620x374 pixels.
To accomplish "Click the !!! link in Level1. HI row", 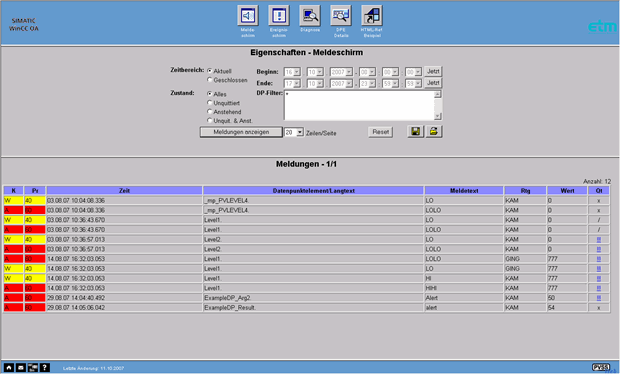I will tap(599, 279).
